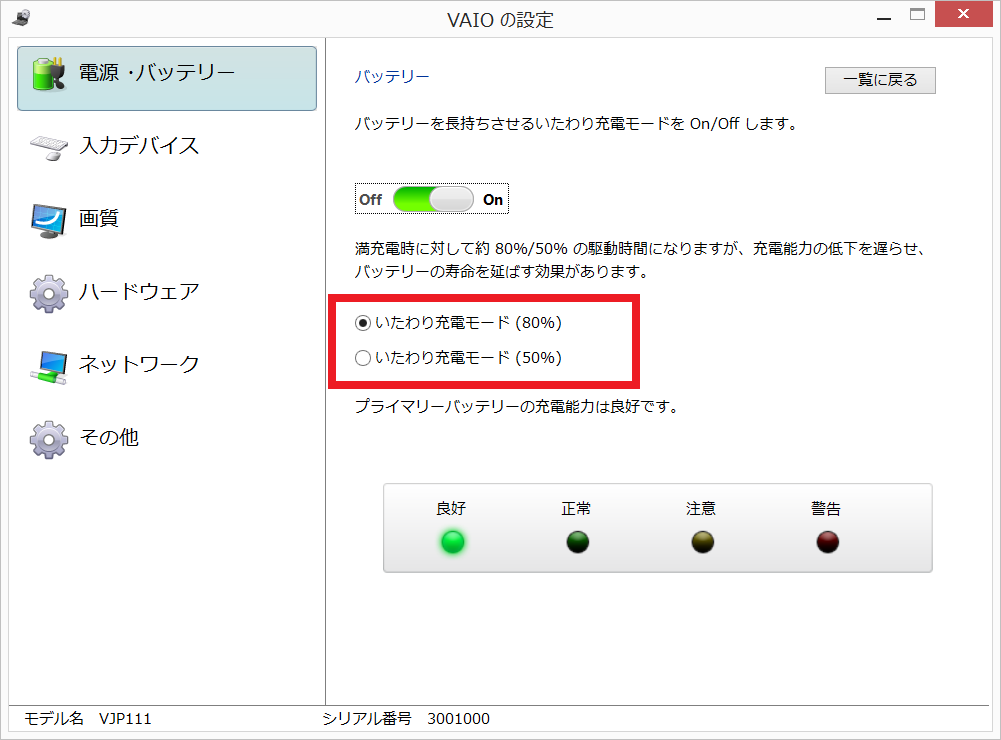Click the gear icon for ハードウェア

pyautogui.click(x=49, y=294)
